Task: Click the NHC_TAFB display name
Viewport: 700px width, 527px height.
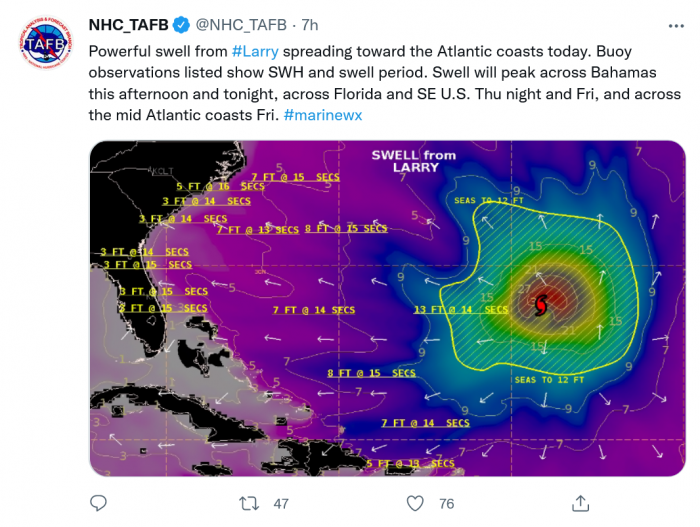Action: point(129,24)
